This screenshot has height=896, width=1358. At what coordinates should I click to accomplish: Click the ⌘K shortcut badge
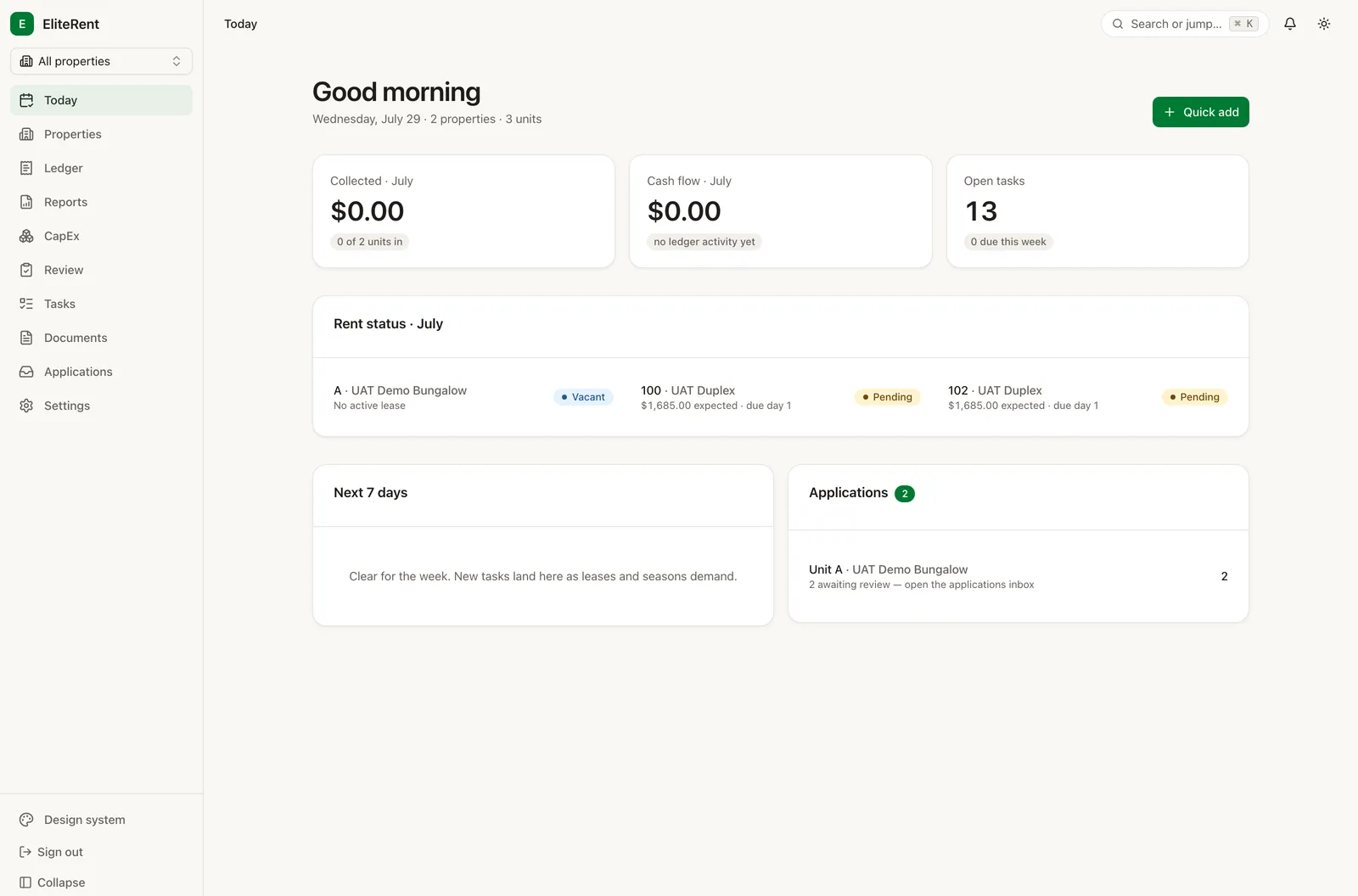click(1243, 24)
